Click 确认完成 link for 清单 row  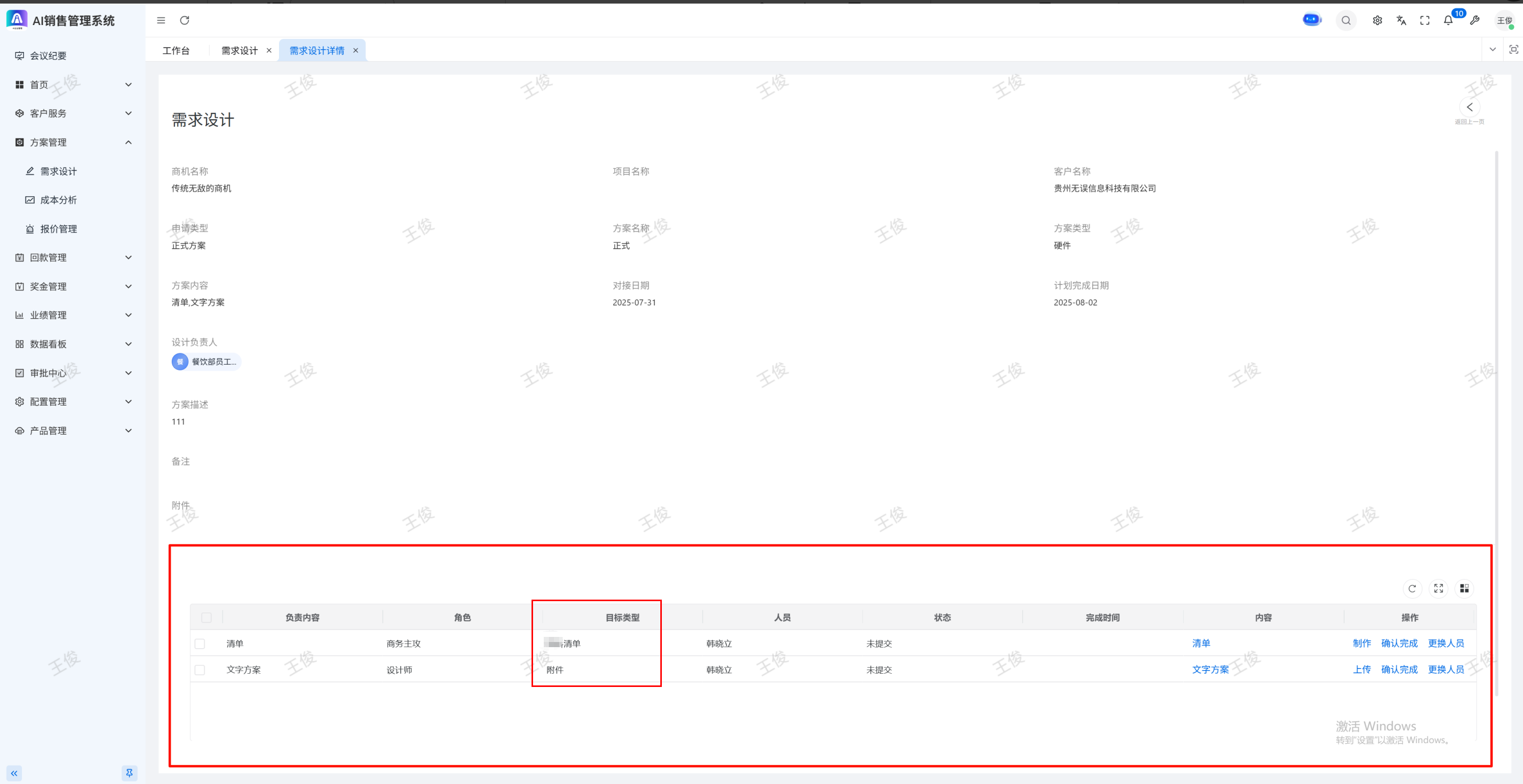tap(1399, 644)
